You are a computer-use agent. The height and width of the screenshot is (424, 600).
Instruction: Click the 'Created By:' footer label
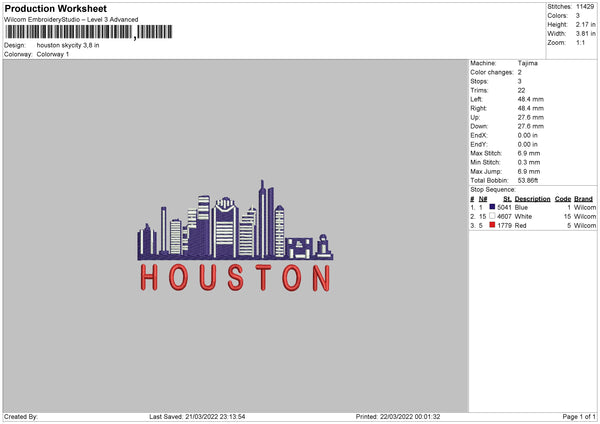tap(21, 417)
